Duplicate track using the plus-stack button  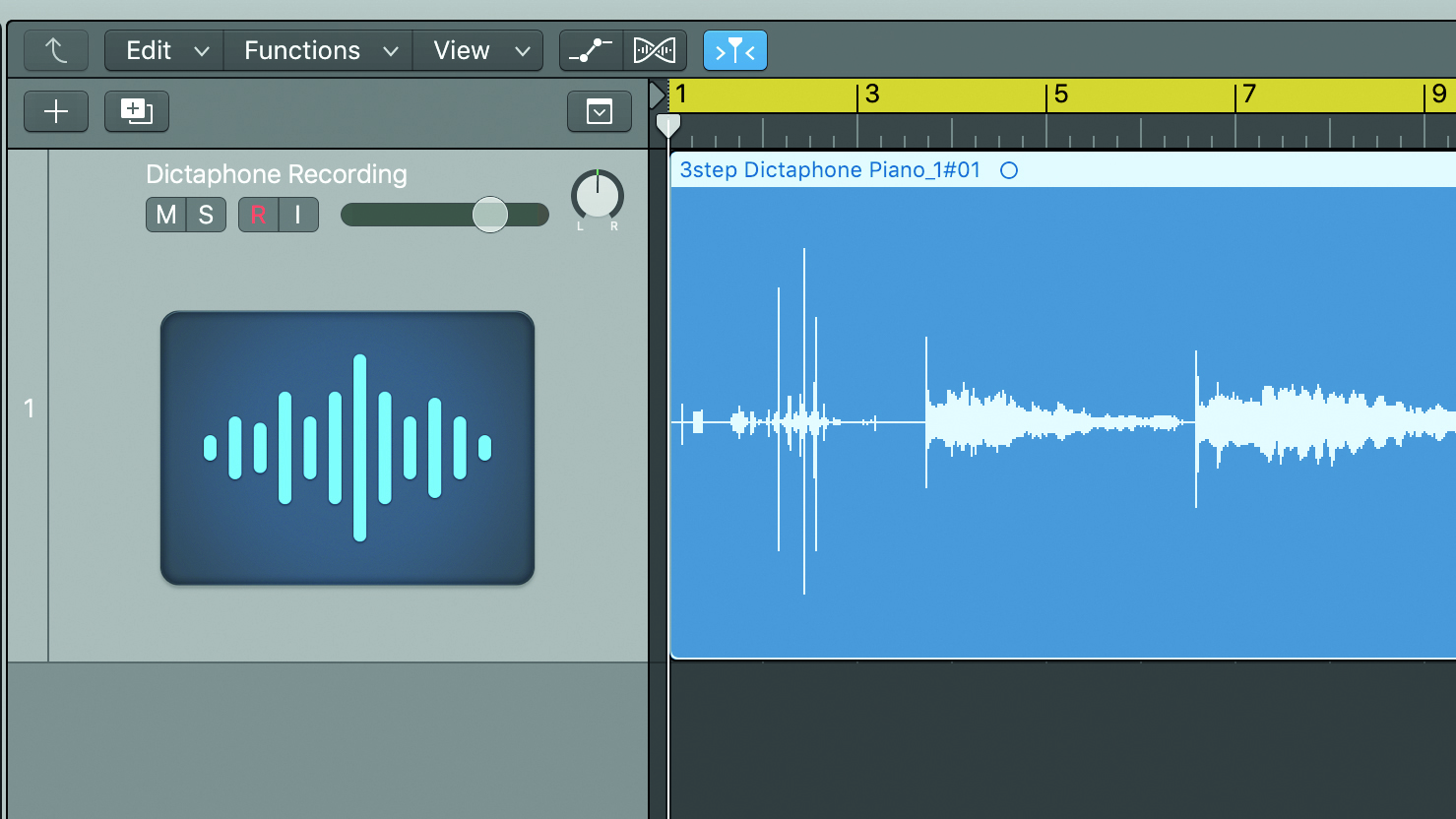137,111
